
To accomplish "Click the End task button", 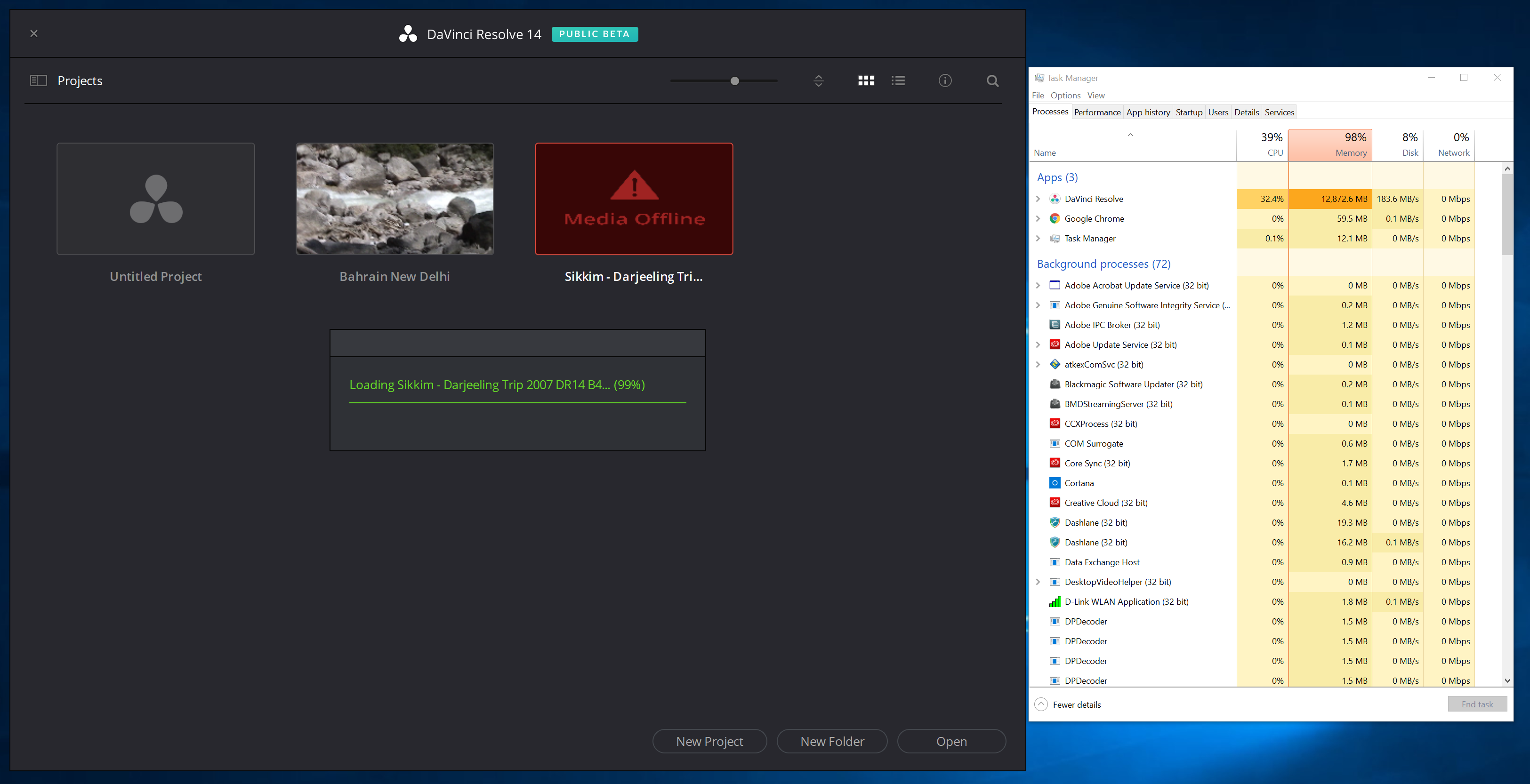I will tap(1476, 704).
